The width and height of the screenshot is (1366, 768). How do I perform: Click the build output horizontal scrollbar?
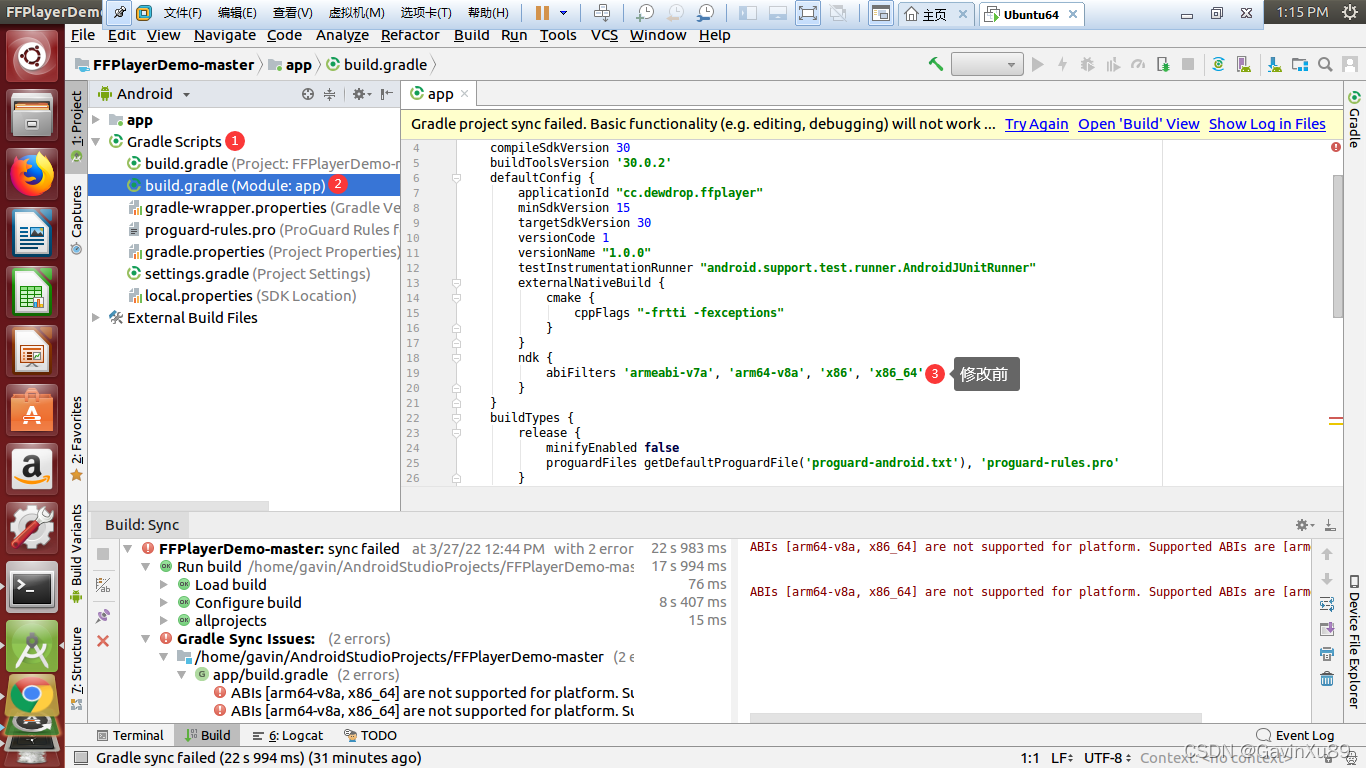tap(975, 718)
